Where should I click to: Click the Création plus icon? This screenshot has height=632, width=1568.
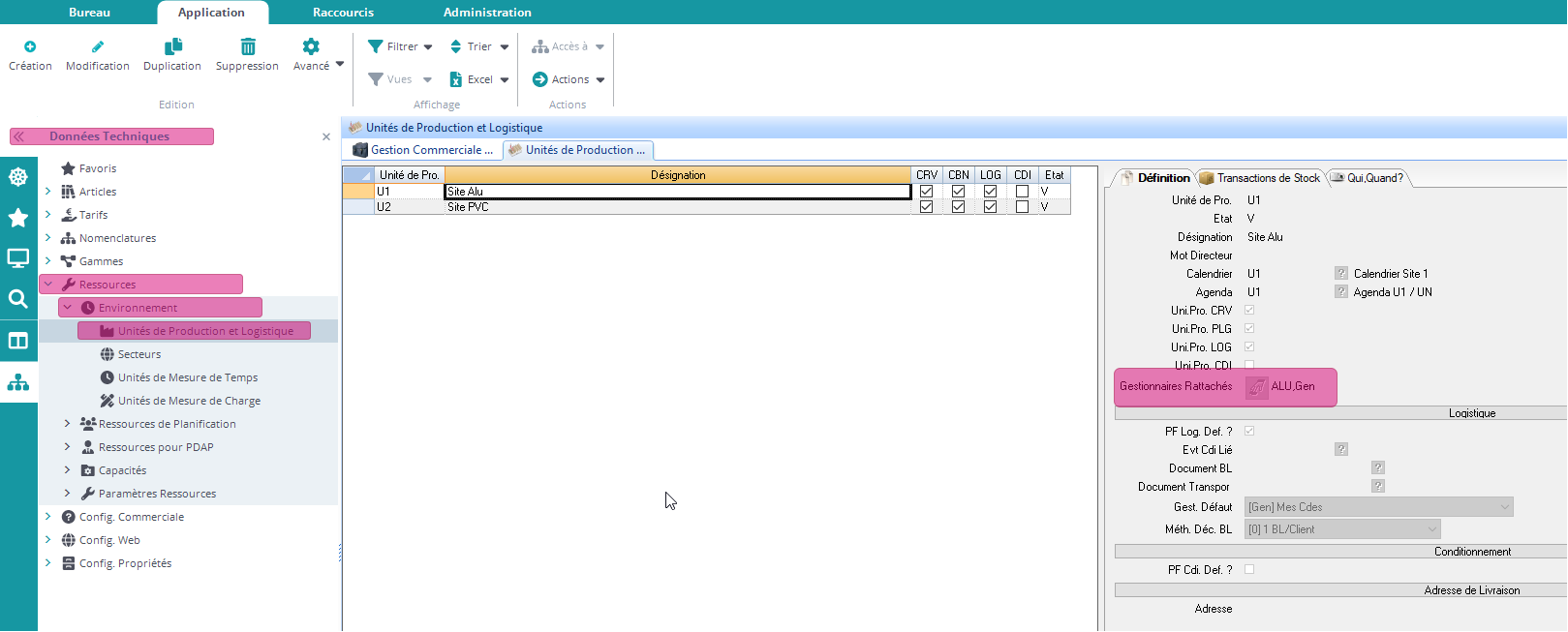(x=30, y=46)
